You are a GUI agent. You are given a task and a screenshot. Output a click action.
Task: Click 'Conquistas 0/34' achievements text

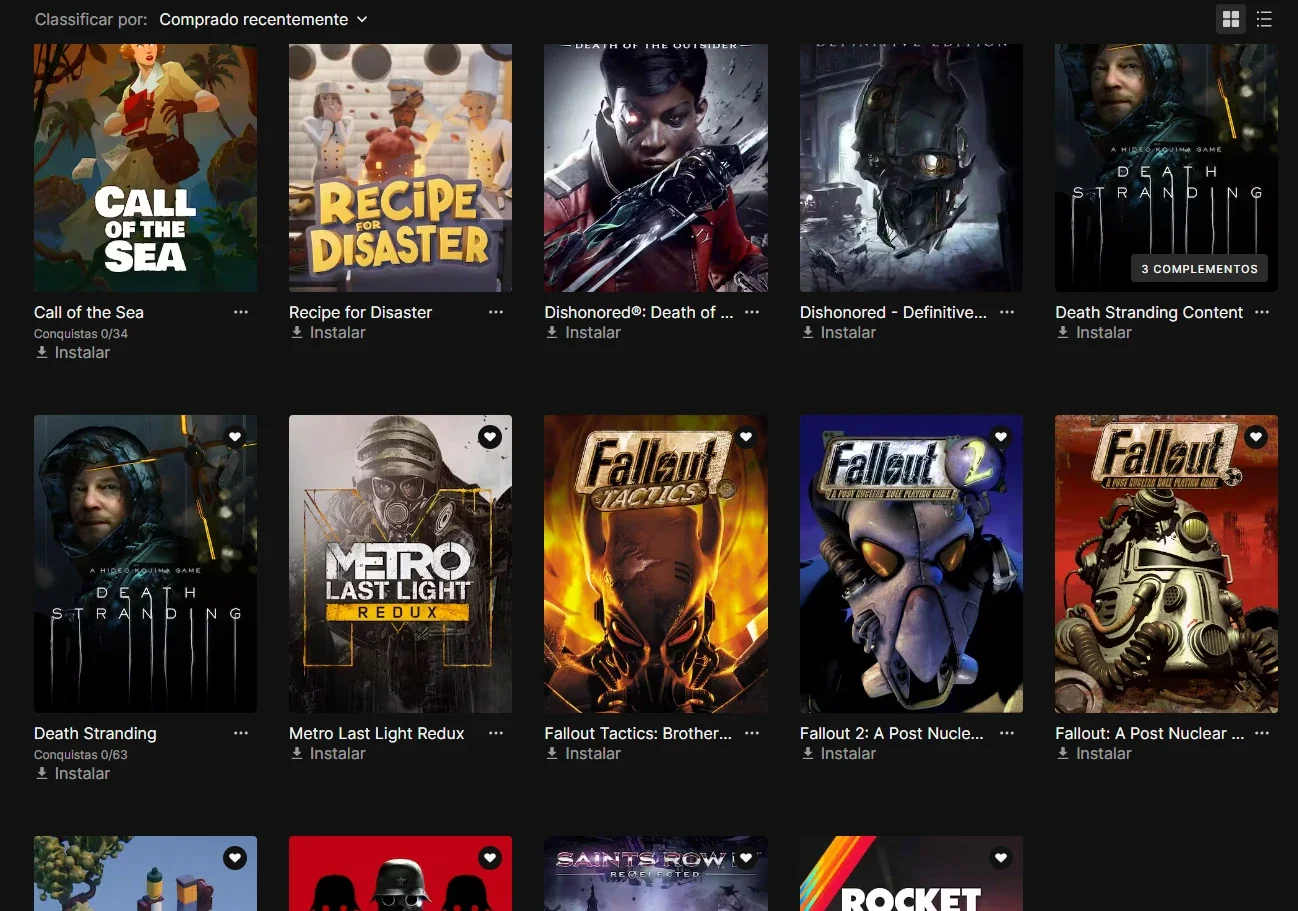pos(81,334)
